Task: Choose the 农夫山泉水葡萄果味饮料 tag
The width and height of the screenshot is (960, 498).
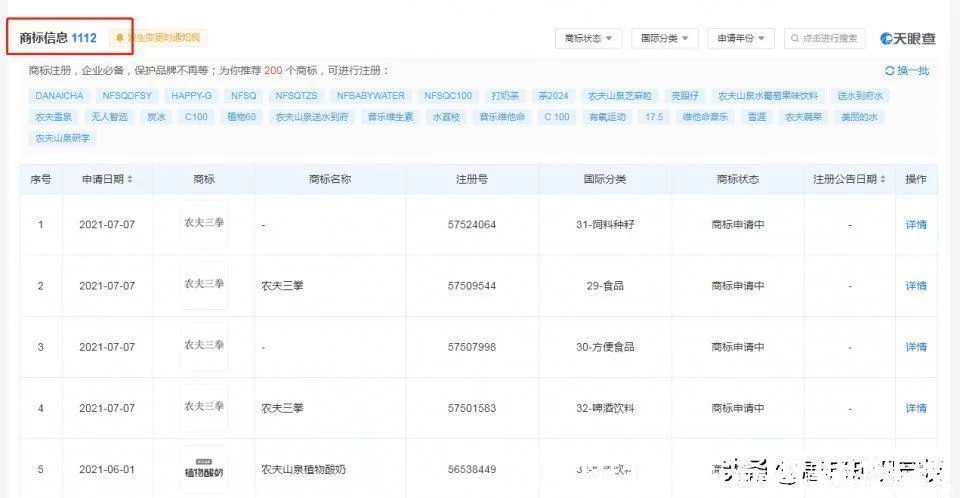Action: [x=768, y=96]
